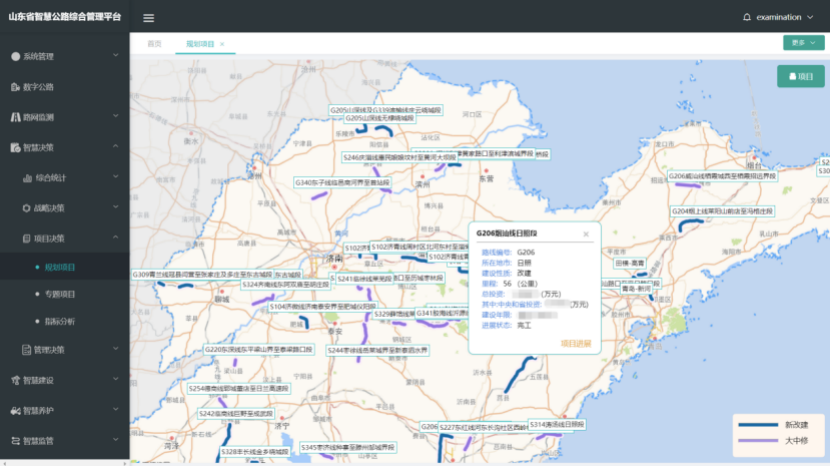Close the G206 project info popup
830x468 pixels.
[586, 234]
